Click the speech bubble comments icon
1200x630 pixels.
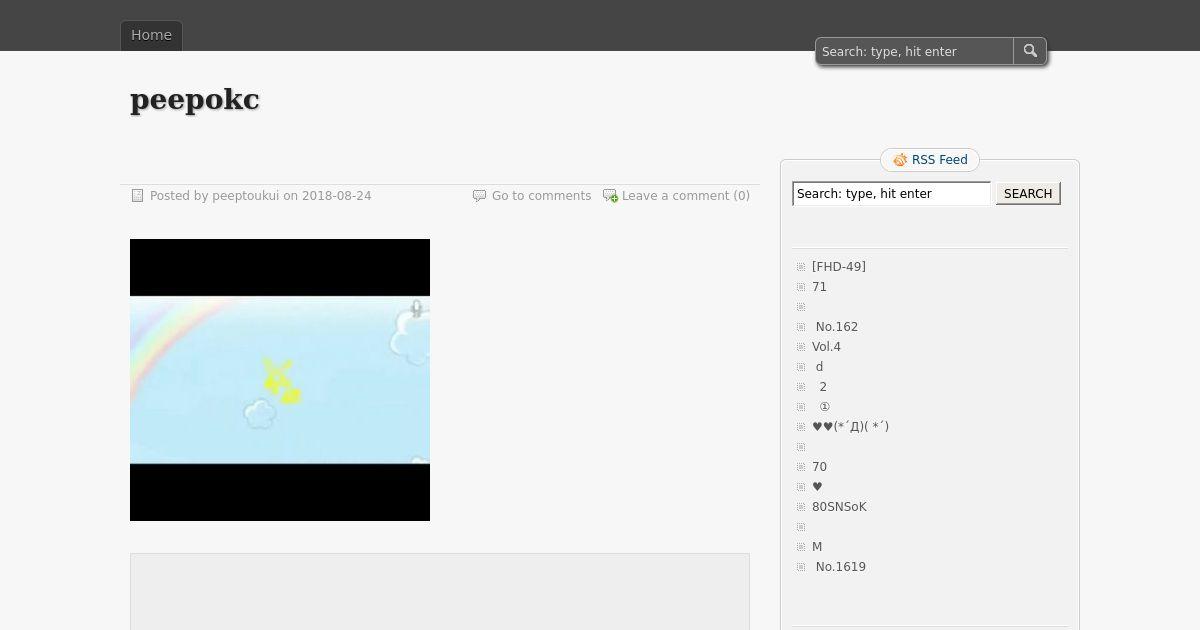pyautogui.click(x=479, y=196)
